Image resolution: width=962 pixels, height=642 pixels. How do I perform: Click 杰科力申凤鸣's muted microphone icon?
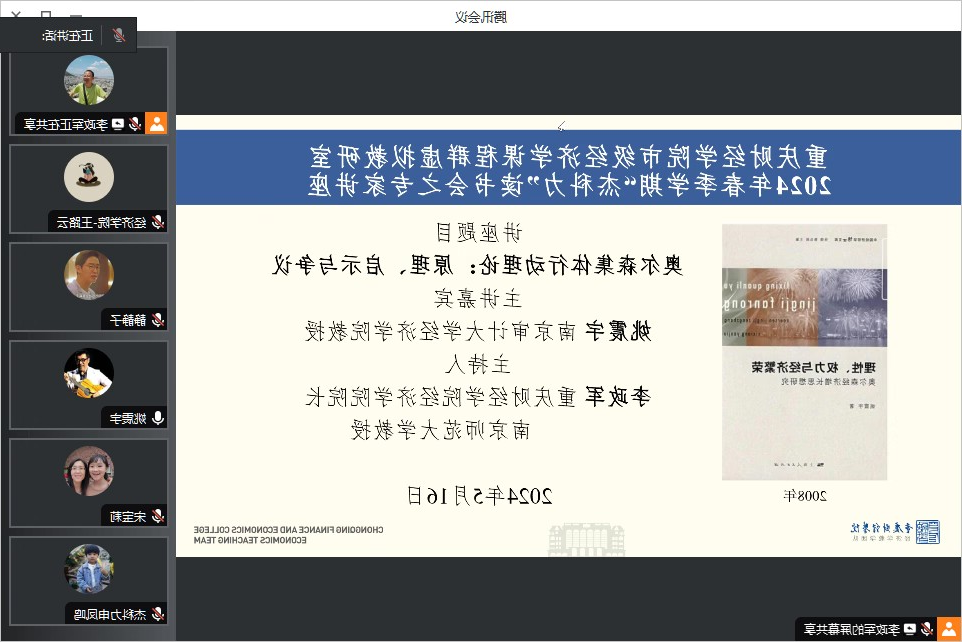157,614
